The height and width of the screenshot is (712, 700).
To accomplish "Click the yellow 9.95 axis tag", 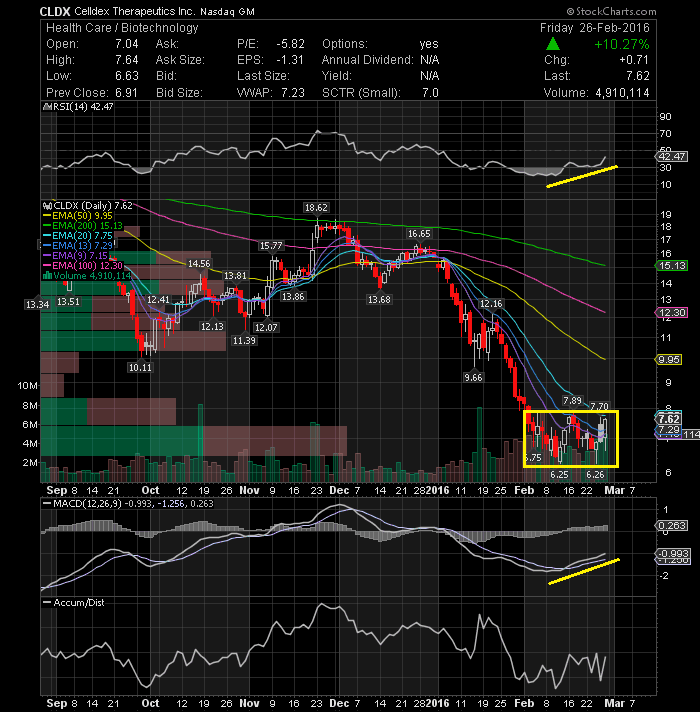I will coord(669,360).
